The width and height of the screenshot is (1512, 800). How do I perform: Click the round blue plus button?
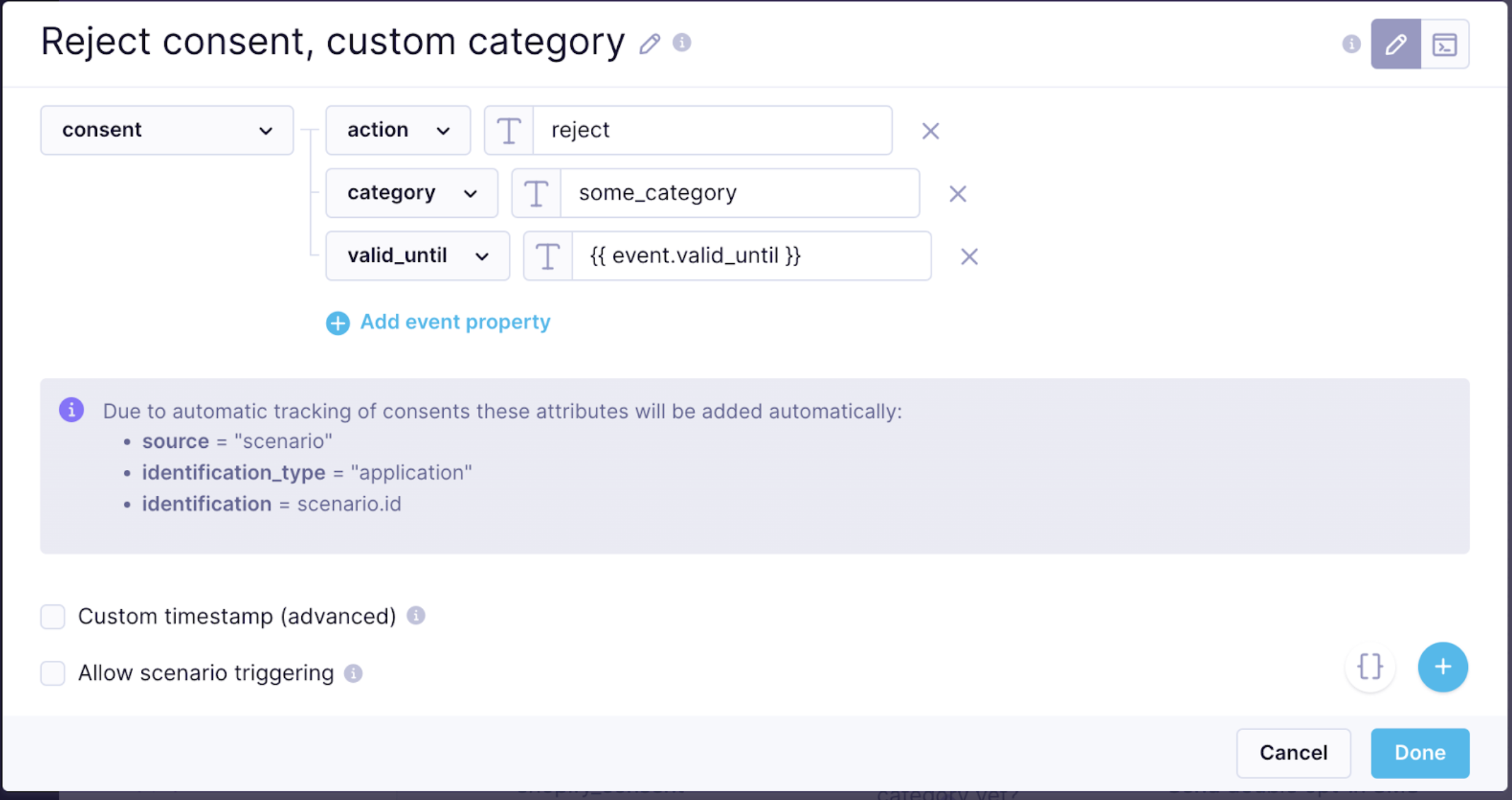click(1442, 667)
